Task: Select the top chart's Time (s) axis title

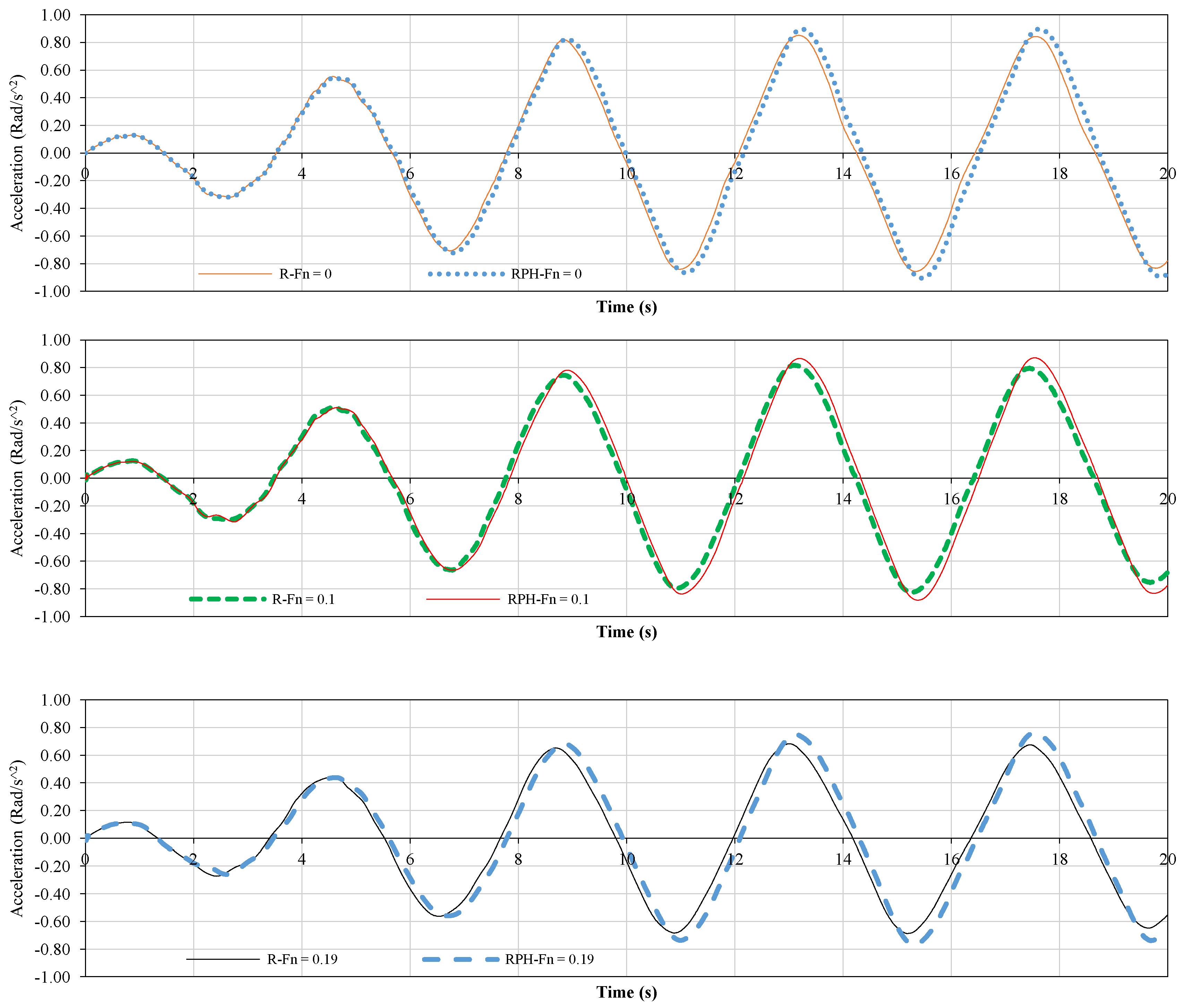Action: (626, 307)
